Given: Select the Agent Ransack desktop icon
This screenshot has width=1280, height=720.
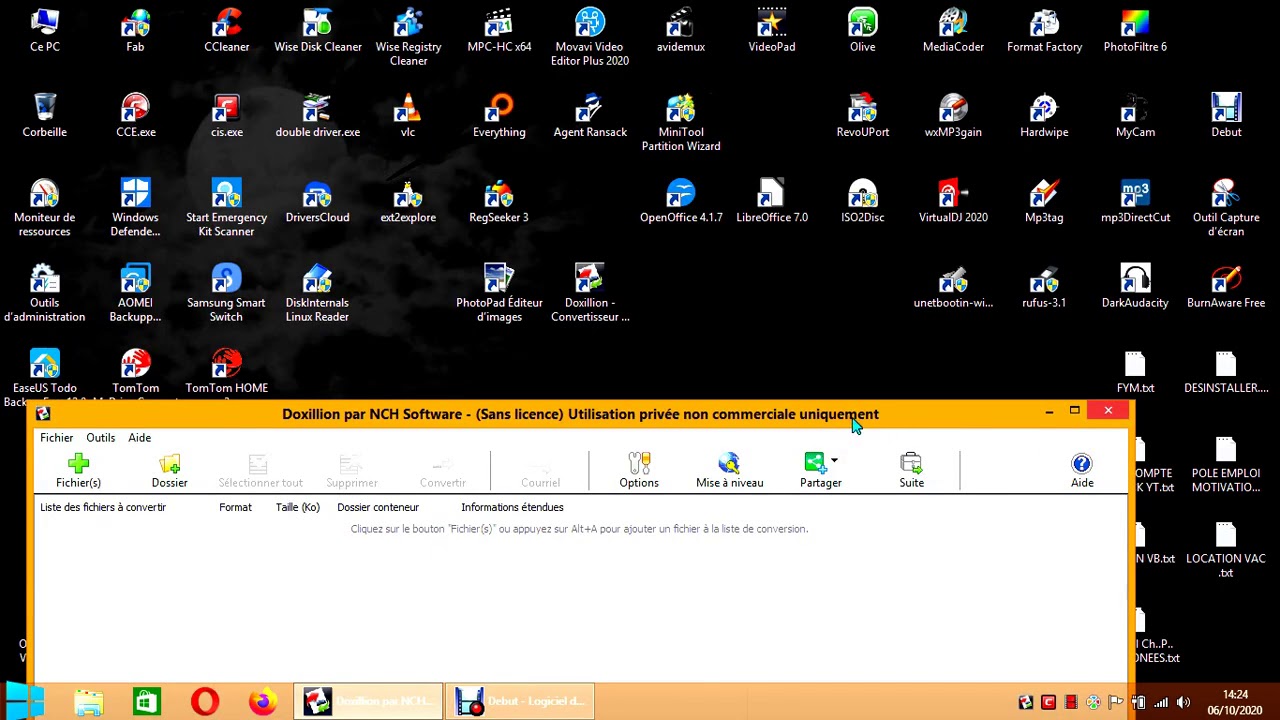Looking at the screenshot, I should [x=590, y=115].
